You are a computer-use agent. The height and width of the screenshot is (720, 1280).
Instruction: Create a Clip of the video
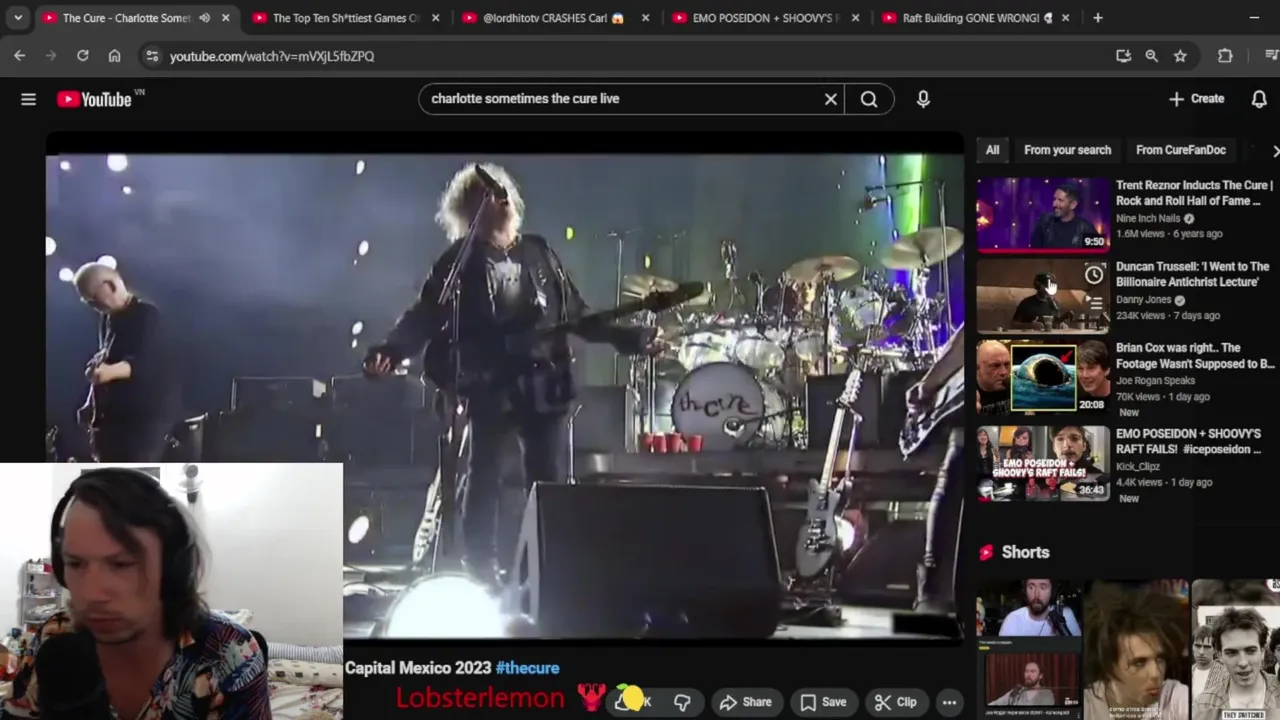click(895, 702)
